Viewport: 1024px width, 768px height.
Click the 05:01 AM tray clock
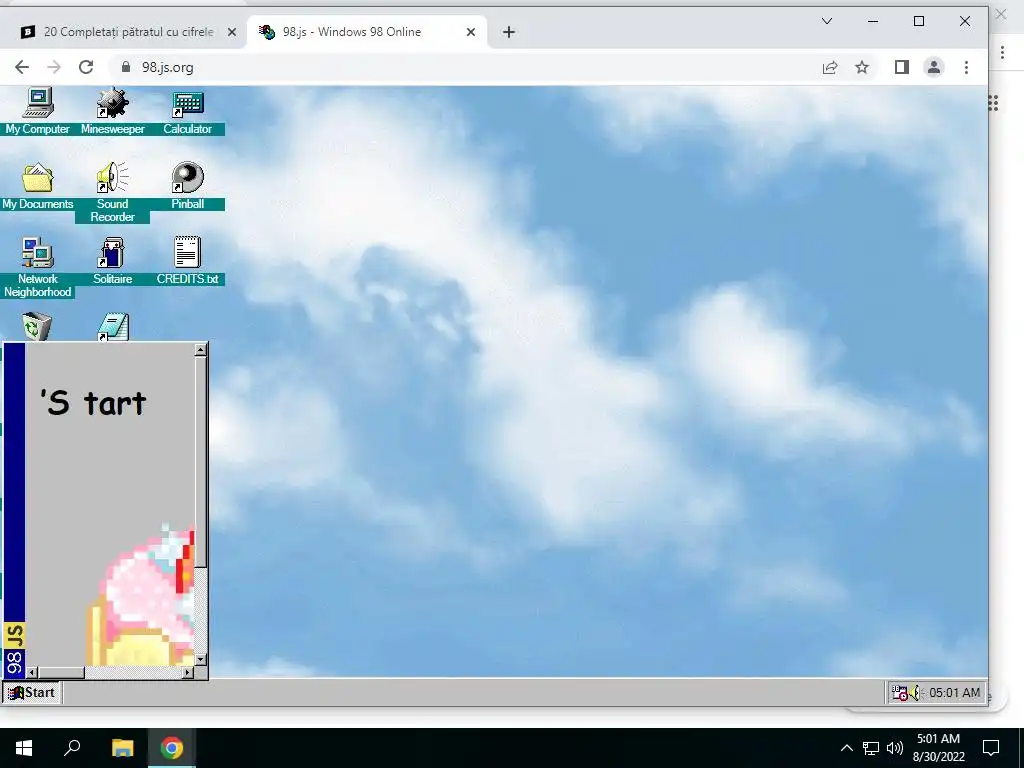(x=954, y=693)
